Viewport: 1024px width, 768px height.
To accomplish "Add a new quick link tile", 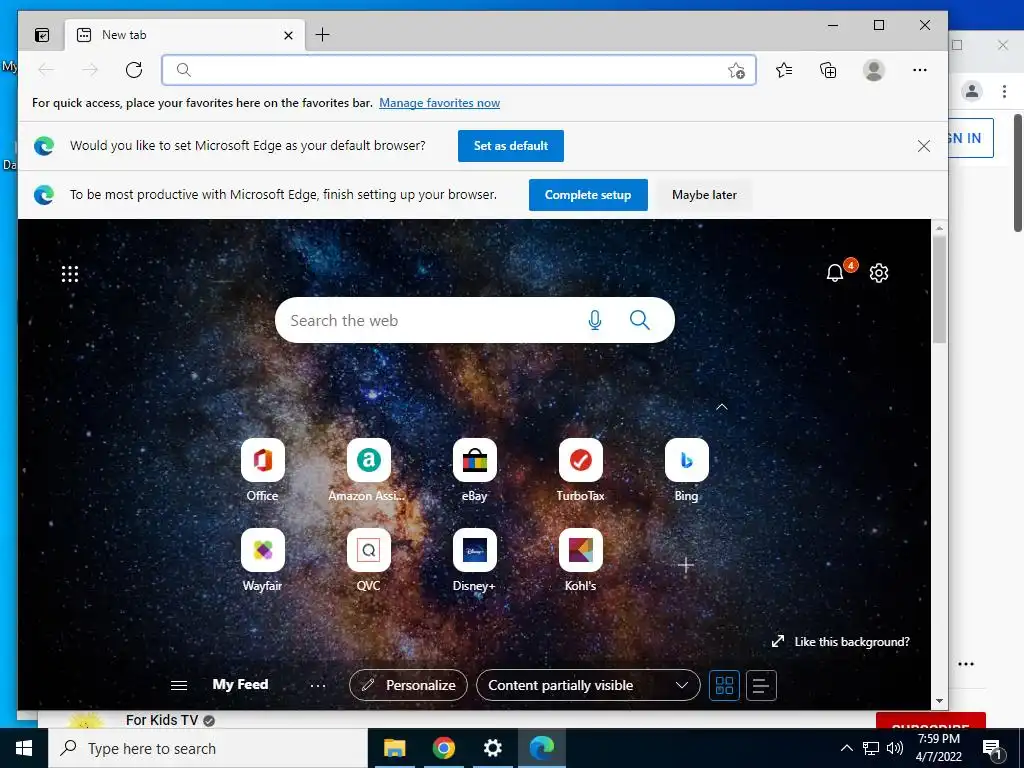I will point(686,565).
